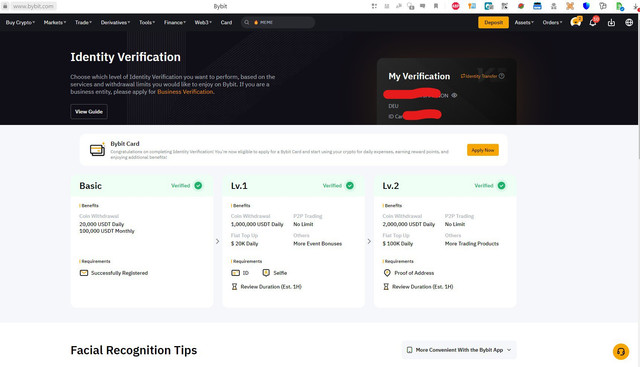Click the search magnifier icon
Image resolution: width=640 pixels, height=367 pixels.
pyautogui.click(x=247, y=22)
